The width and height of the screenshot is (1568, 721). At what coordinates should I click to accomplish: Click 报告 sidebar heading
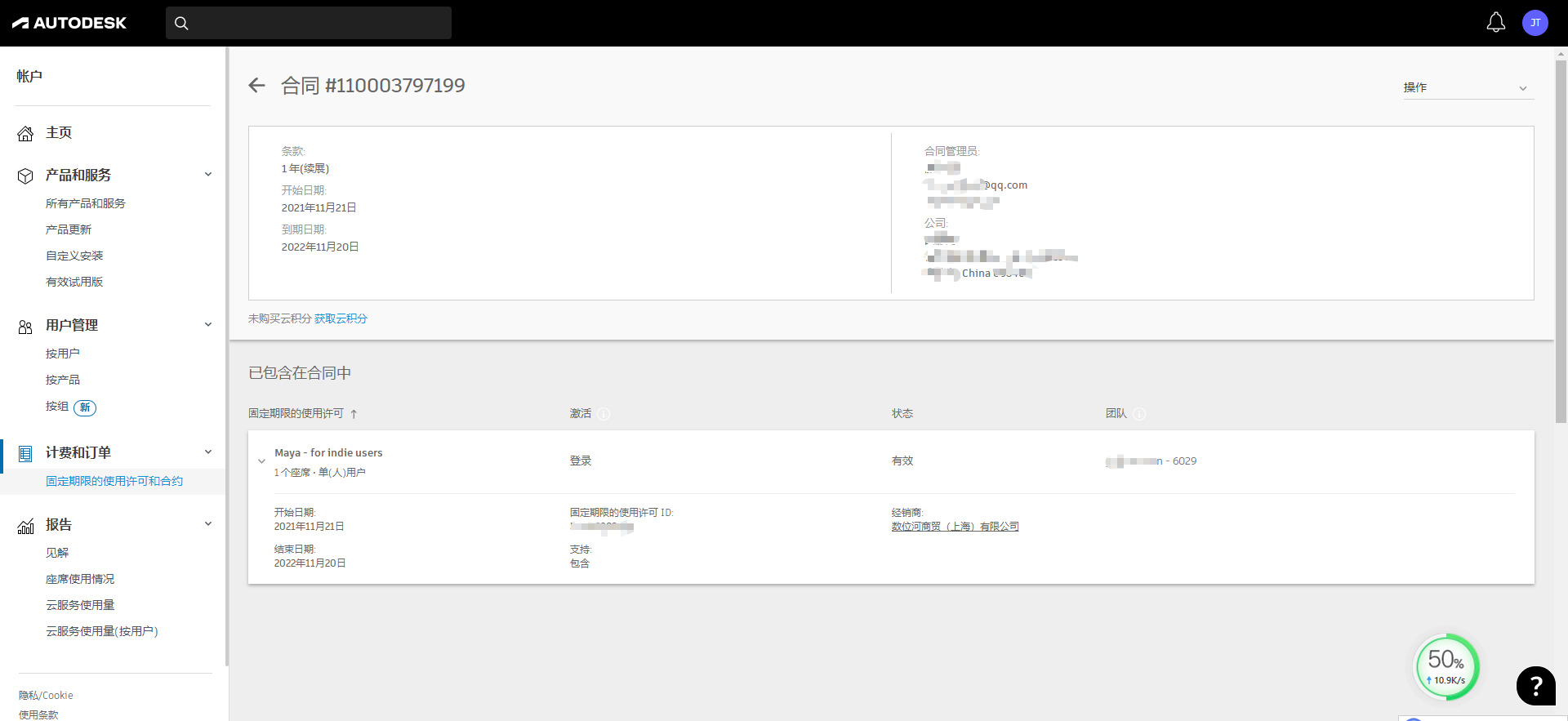click(59, 524)
